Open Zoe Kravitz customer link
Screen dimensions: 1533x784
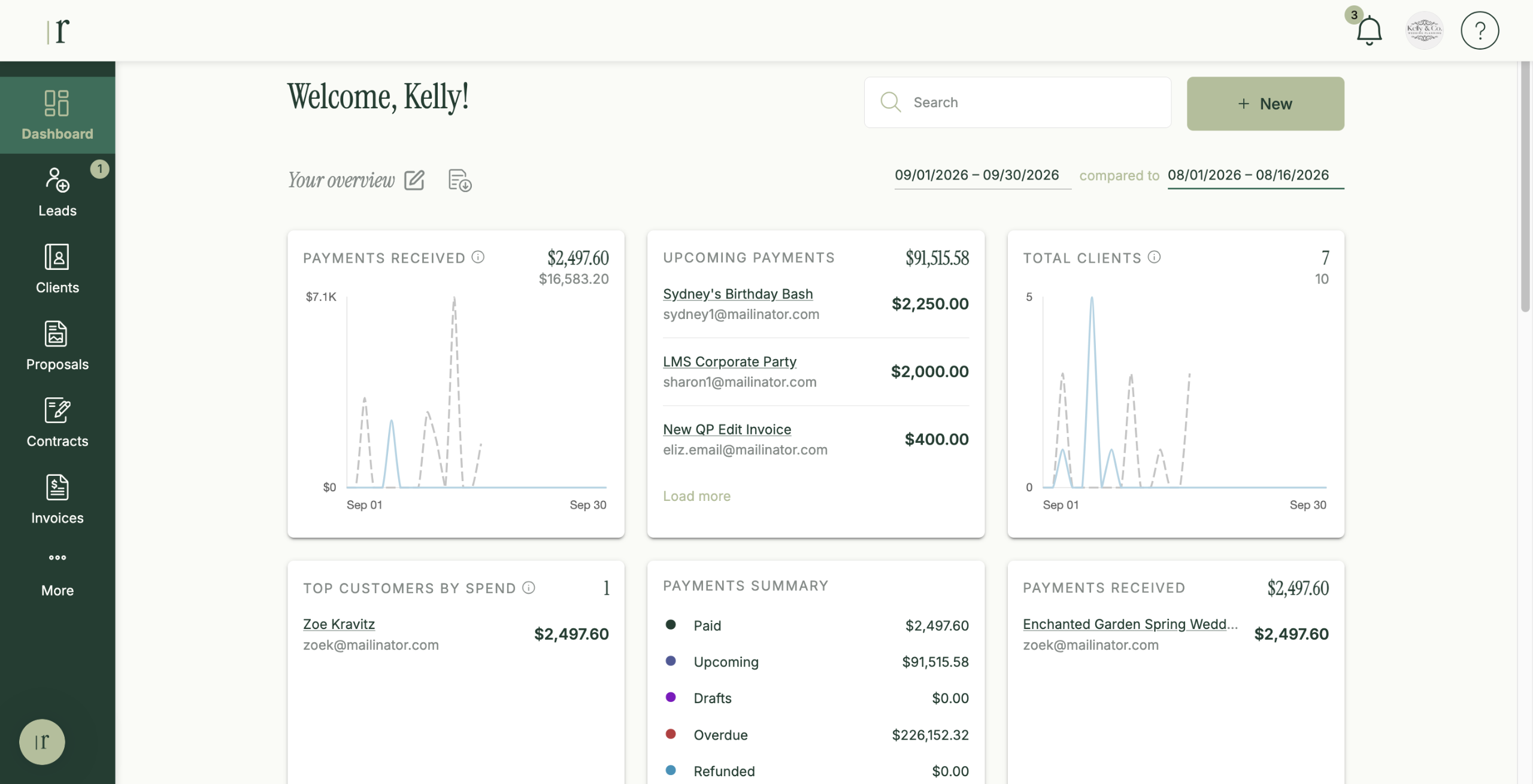click(339, 624)
